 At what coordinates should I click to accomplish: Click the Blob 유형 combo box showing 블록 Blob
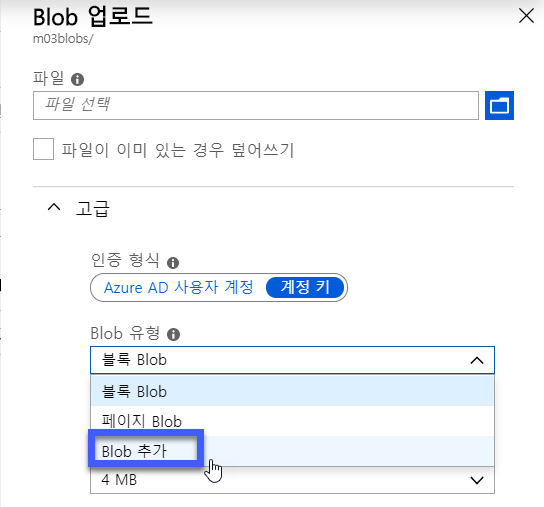click(x=292, y=360)
